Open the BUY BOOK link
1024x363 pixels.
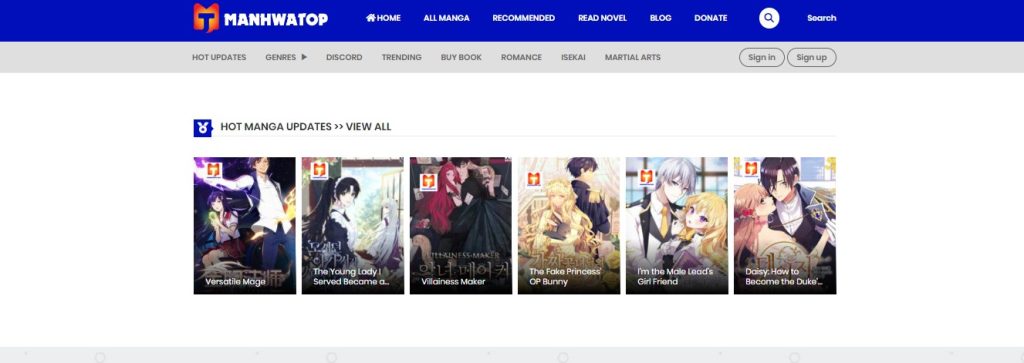tap(461, 57)
